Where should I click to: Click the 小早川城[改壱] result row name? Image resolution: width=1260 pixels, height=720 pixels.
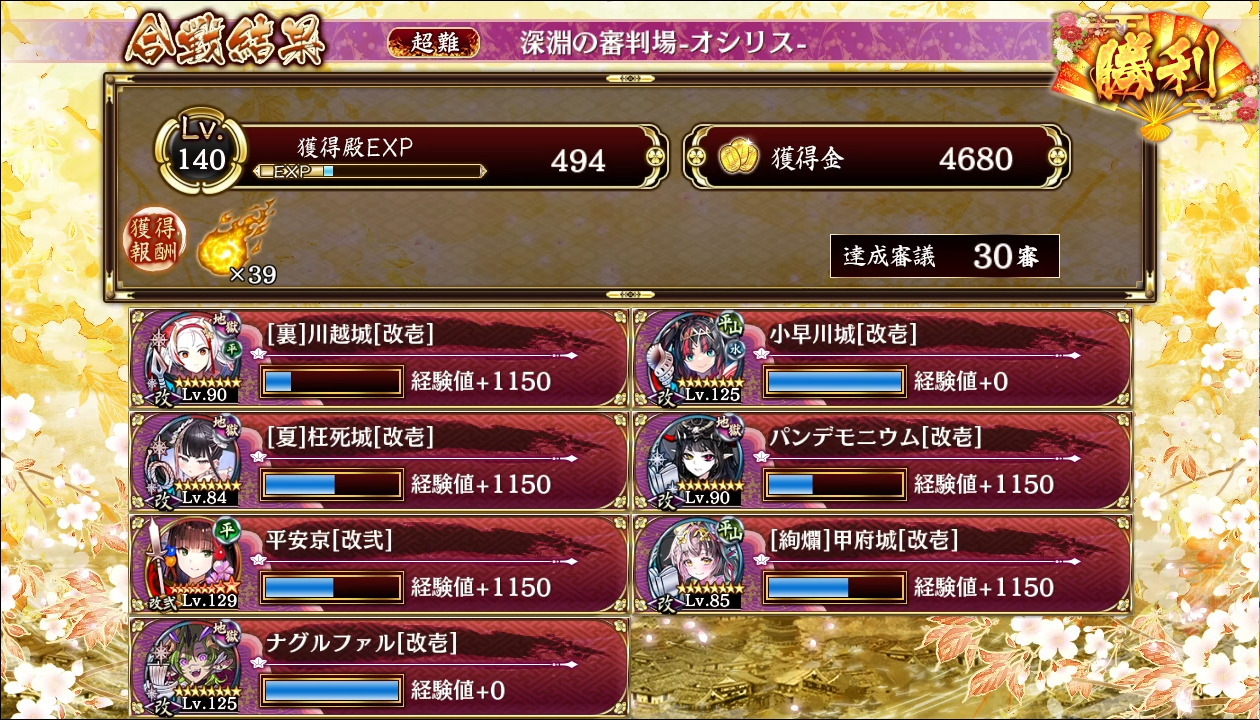click(843, 334)
